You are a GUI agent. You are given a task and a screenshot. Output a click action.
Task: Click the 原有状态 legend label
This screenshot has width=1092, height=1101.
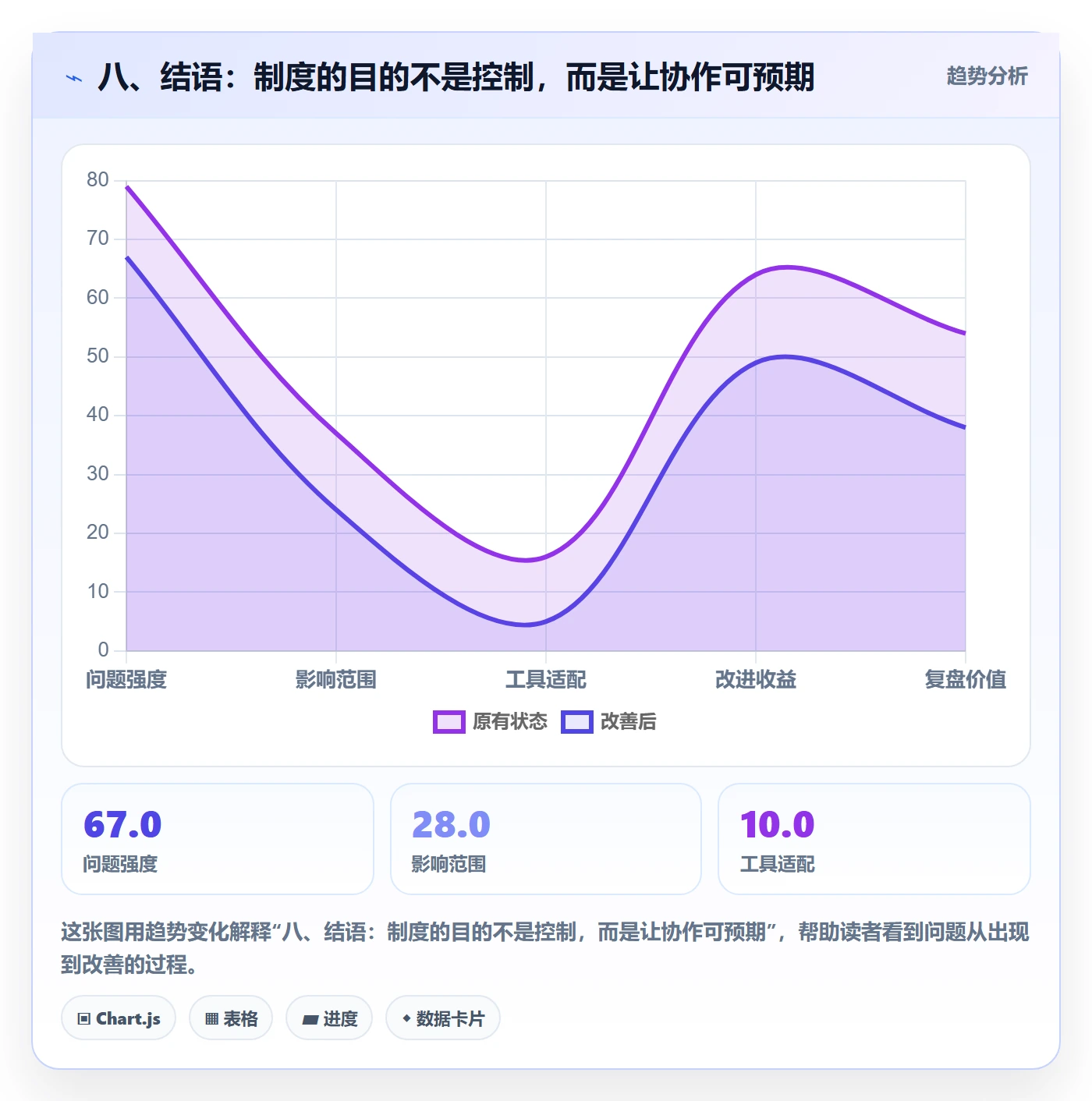coord(510,722)
